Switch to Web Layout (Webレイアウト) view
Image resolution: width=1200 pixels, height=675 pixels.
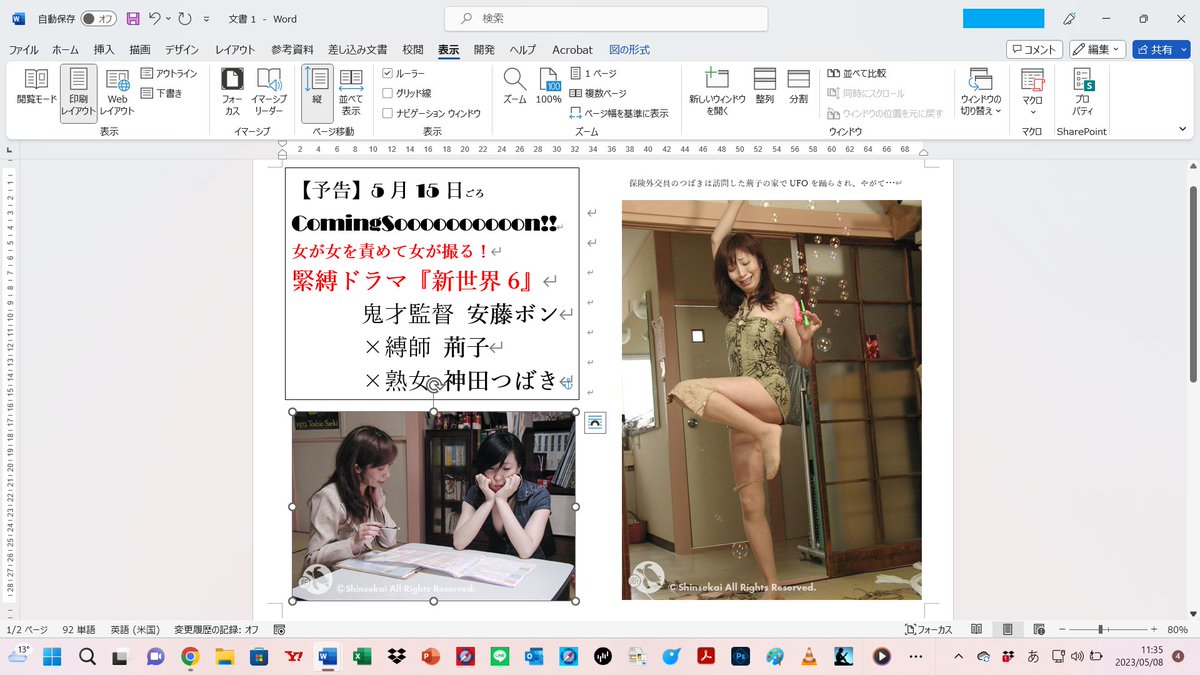(118, 92)
